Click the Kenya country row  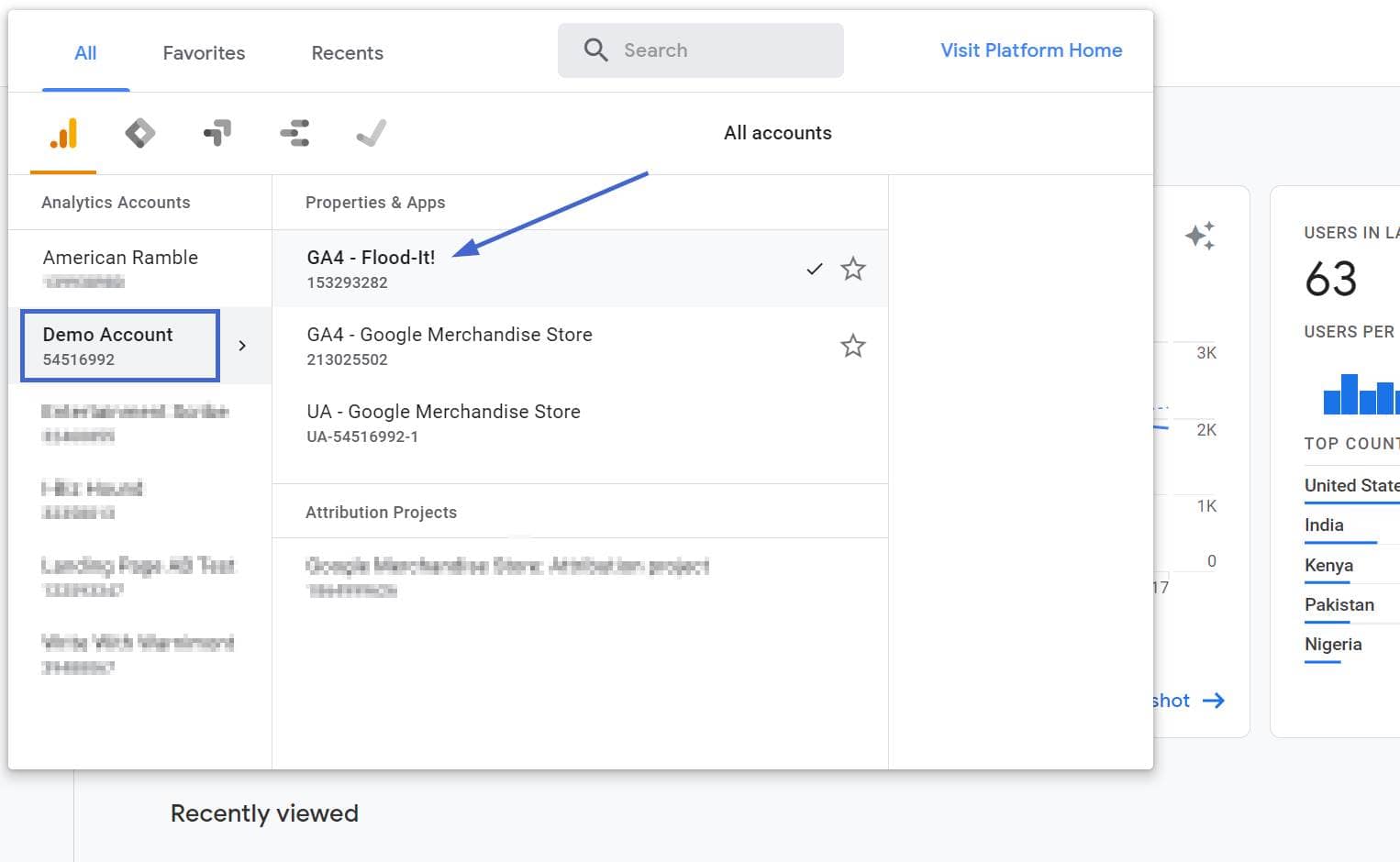click(1351, 565)
